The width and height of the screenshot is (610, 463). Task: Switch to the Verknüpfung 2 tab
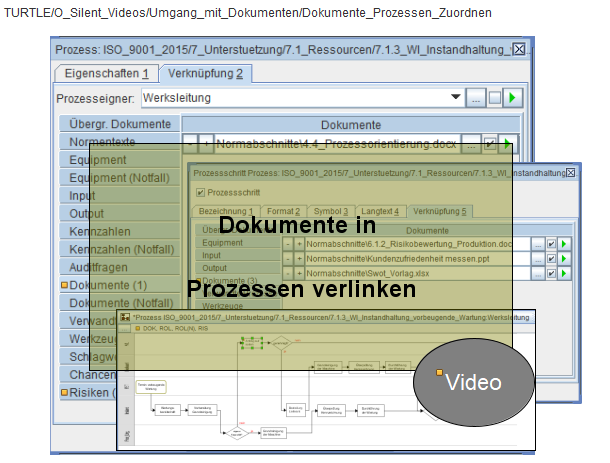[x=205, y=74]
